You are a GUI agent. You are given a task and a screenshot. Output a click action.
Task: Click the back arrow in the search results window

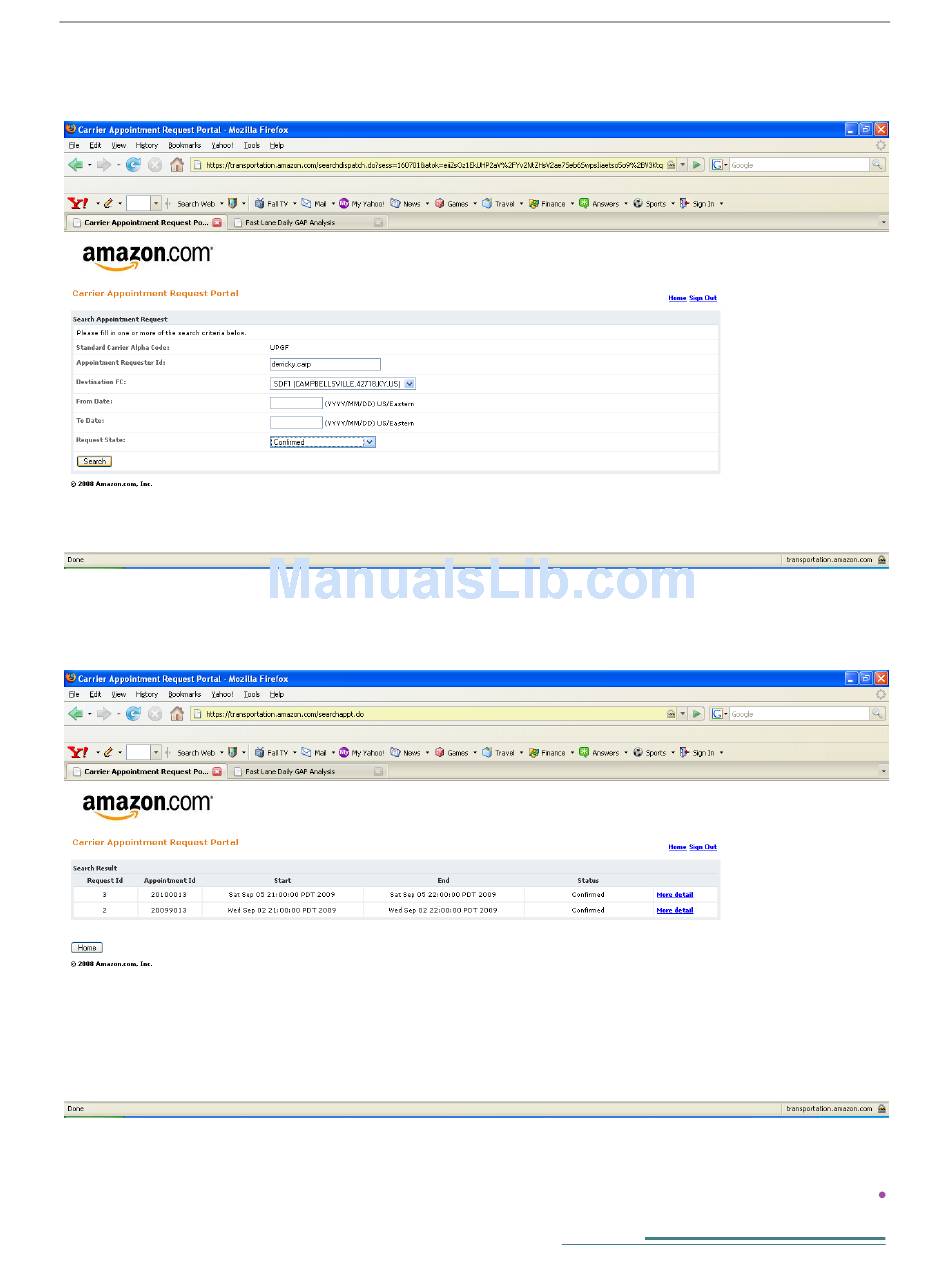(x=75, y=714)
